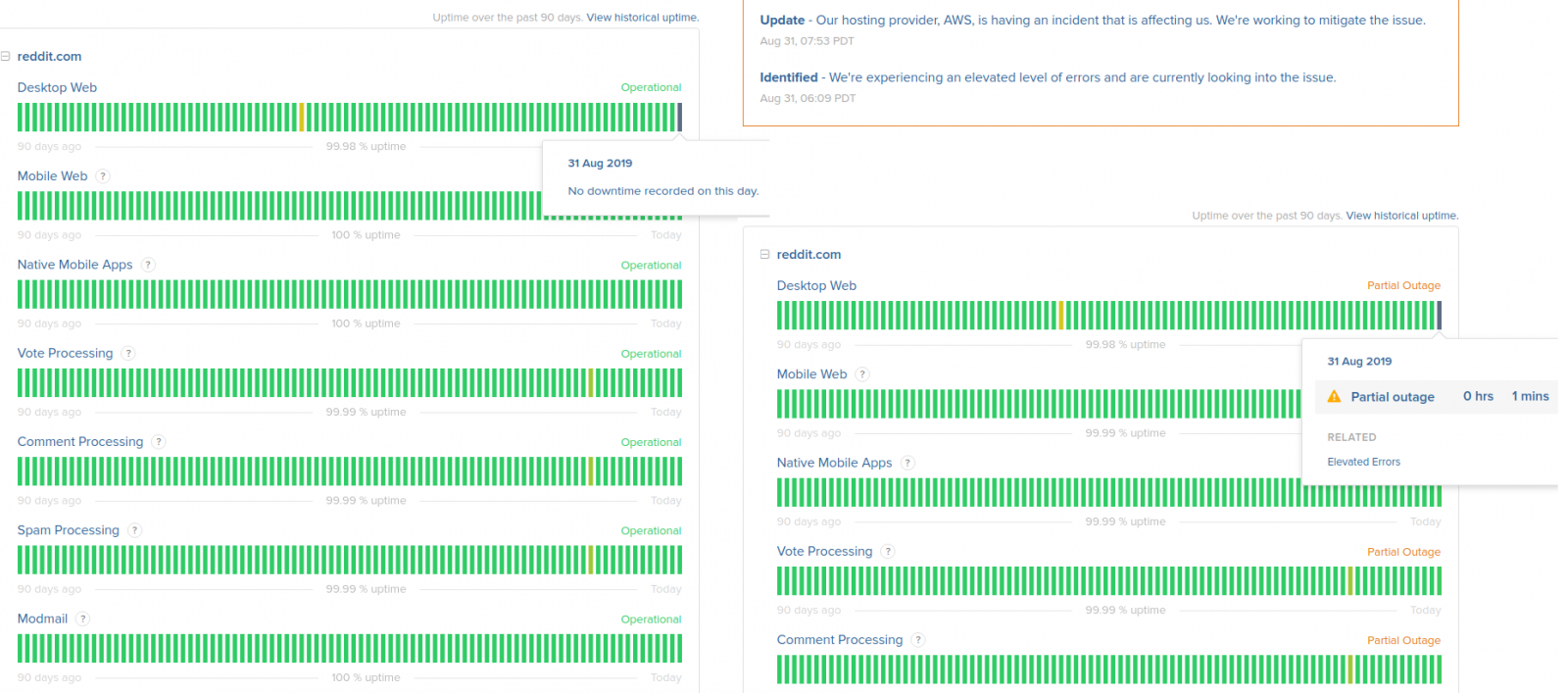Open help icon beside Native Mobile Apps, left page
1568x693 pixels.
pyautogui.click(x=148, y=265)
